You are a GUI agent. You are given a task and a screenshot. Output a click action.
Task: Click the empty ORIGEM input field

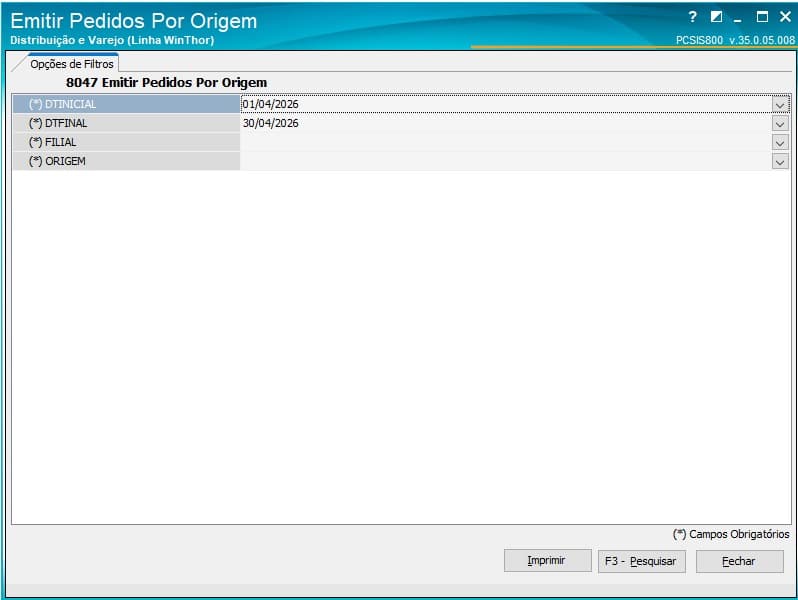pyautogui.click(x=506, y=161)
